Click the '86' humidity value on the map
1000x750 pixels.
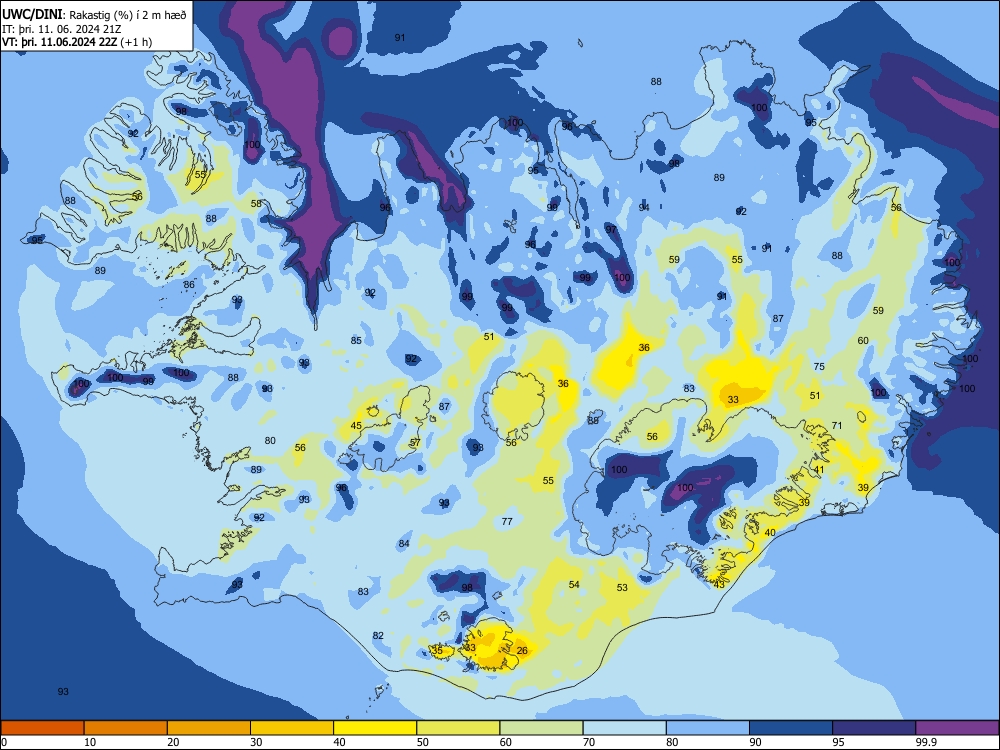[189, 284]
